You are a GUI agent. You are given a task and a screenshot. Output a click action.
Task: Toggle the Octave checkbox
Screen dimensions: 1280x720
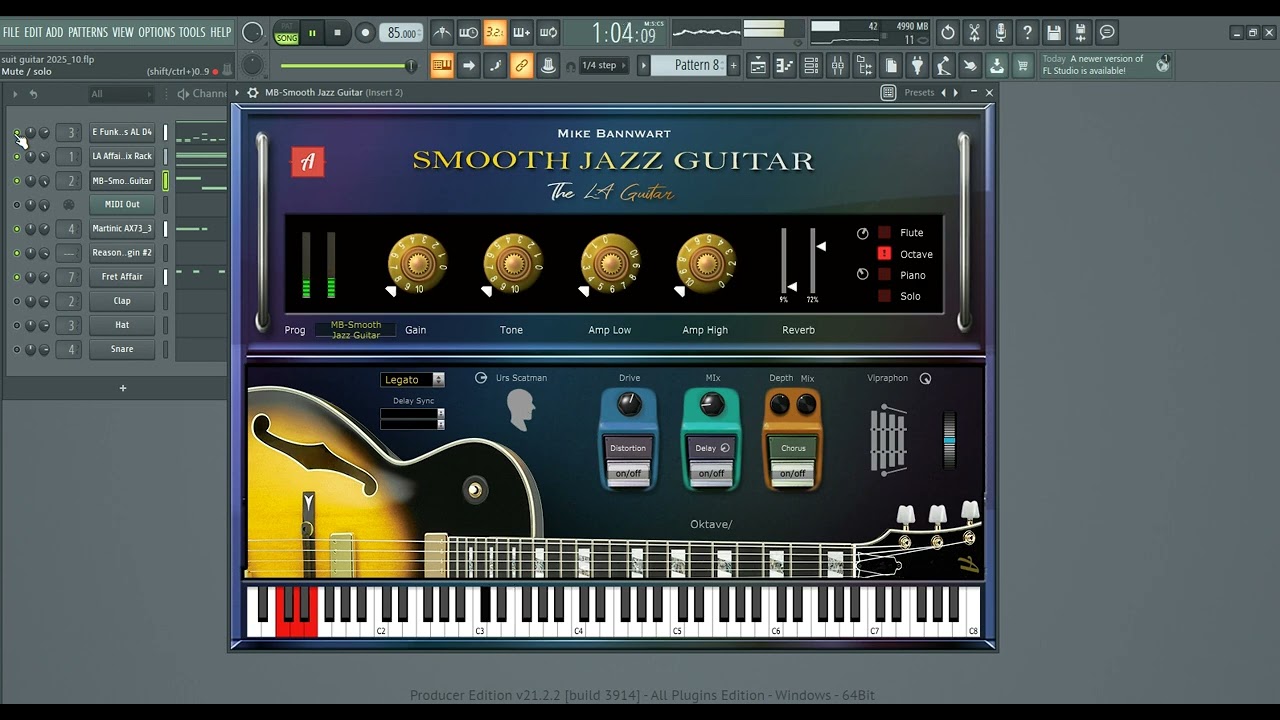pos(884,254)
